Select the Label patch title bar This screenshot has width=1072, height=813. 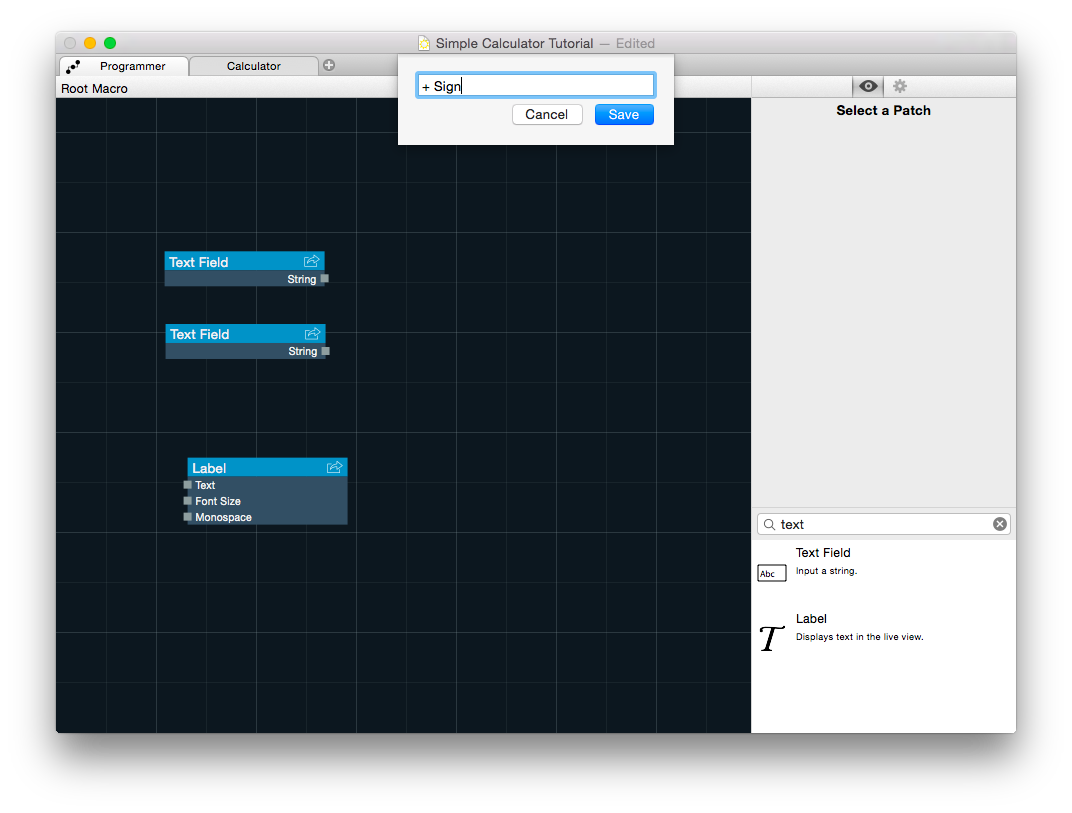[x=267, y=468]
